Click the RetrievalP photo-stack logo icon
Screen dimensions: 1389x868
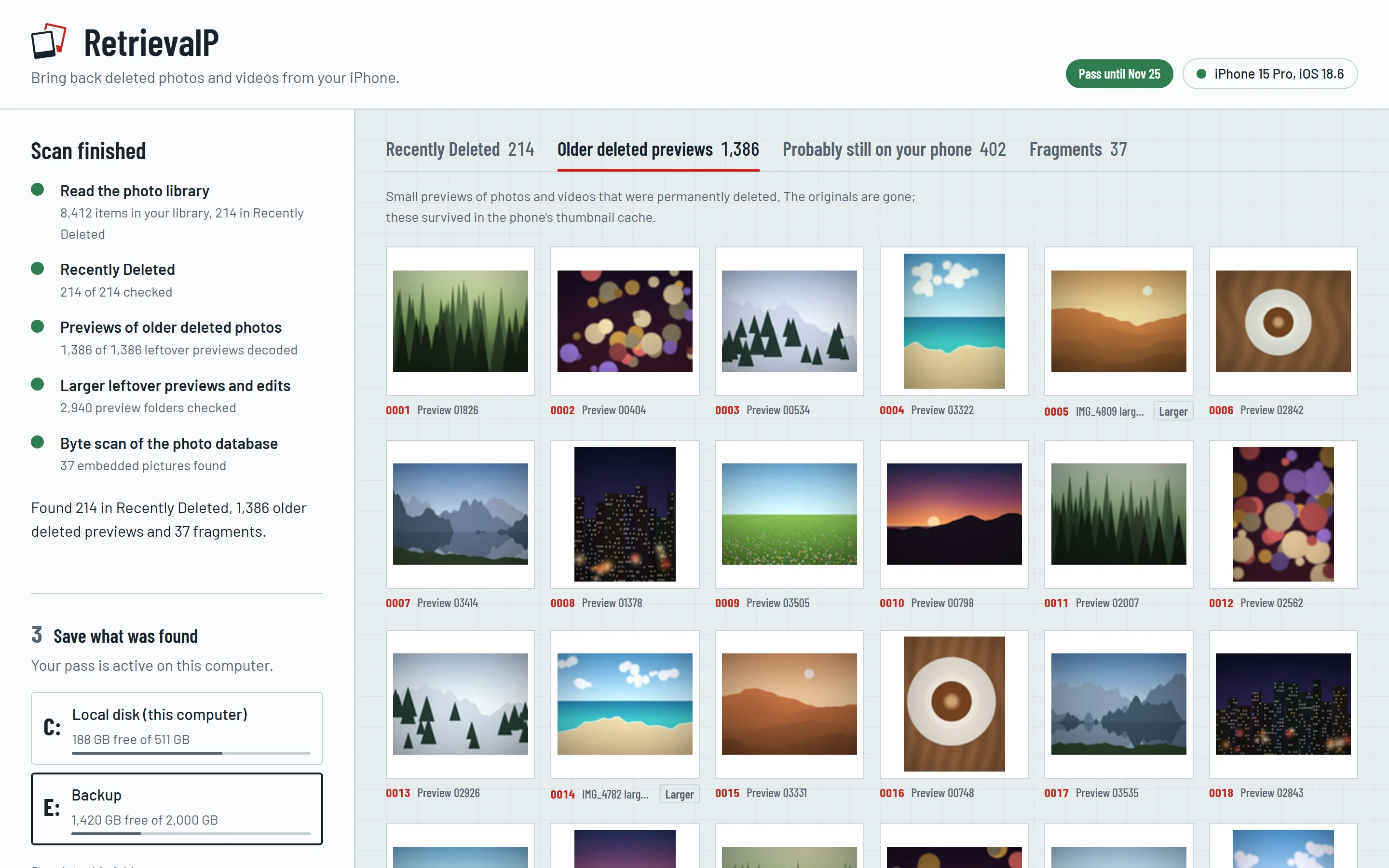(49, 41)
